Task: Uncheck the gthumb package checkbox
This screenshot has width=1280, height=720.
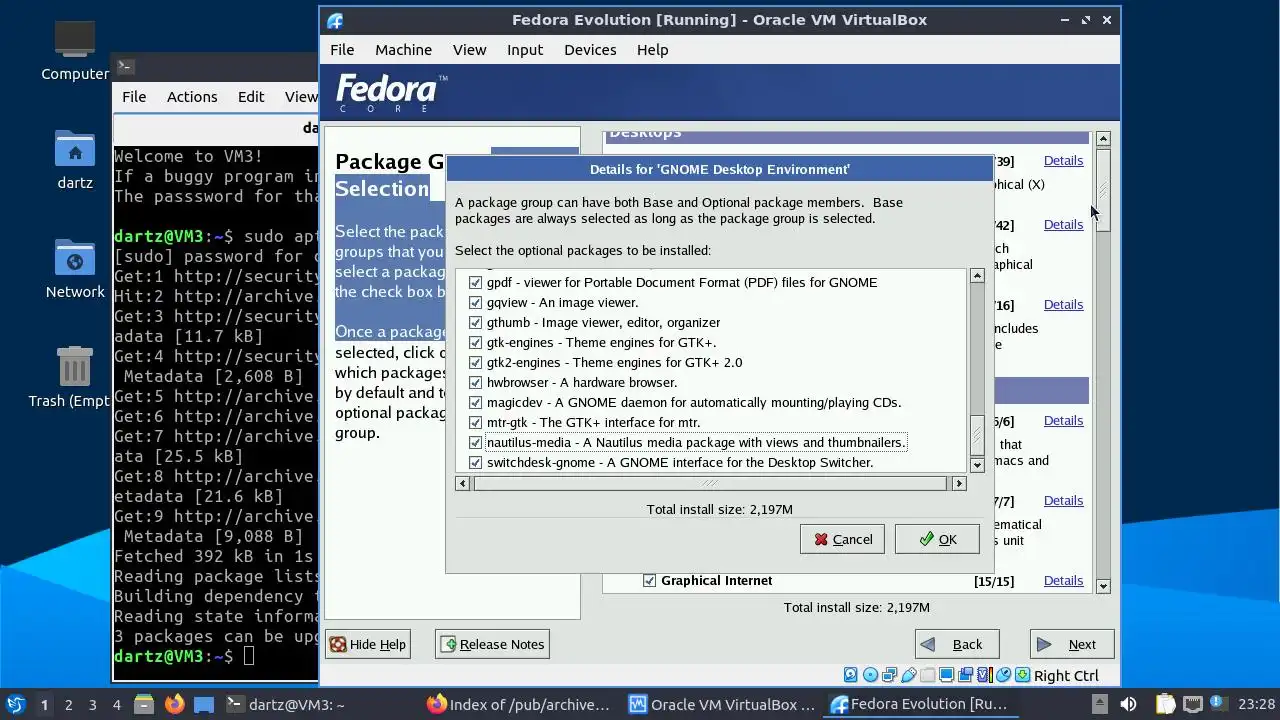Action: click(x=475, y=322)
